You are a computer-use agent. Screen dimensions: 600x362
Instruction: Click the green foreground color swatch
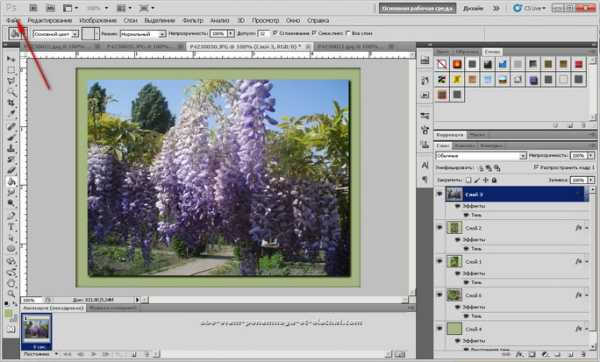coord(8,313)
